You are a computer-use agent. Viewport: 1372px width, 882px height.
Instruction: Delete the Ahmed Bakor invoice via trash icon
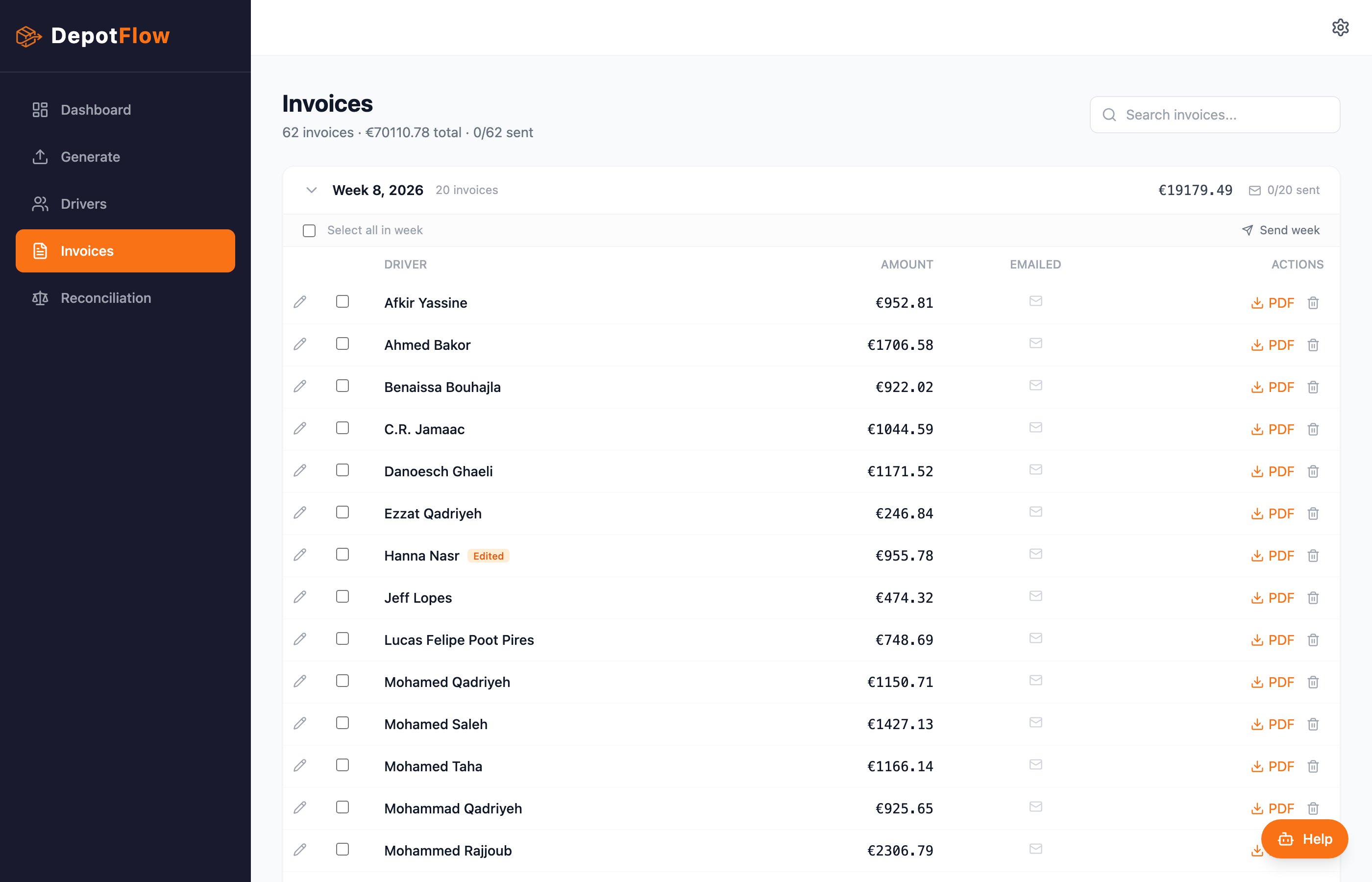point(1313,345)
